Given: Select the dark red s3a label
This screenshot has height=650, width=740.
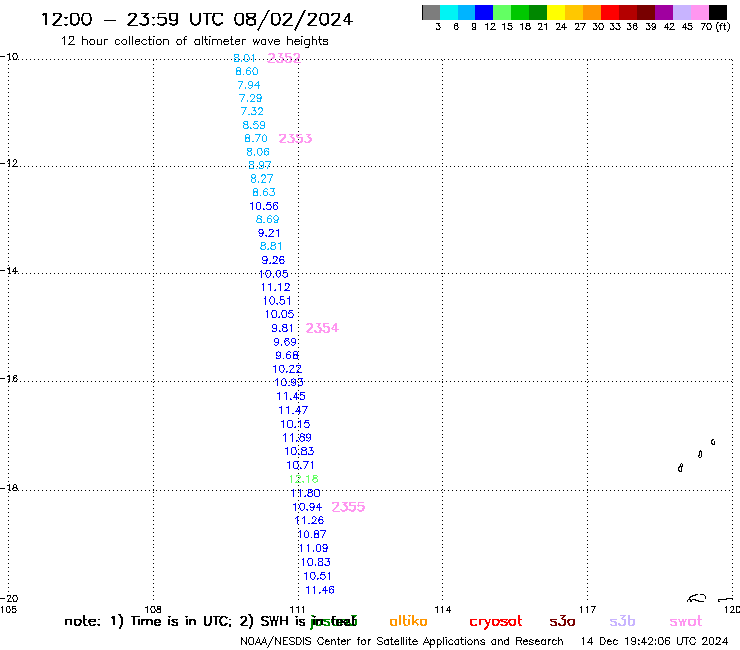Looking at the screenshot, I should (563, 621).
